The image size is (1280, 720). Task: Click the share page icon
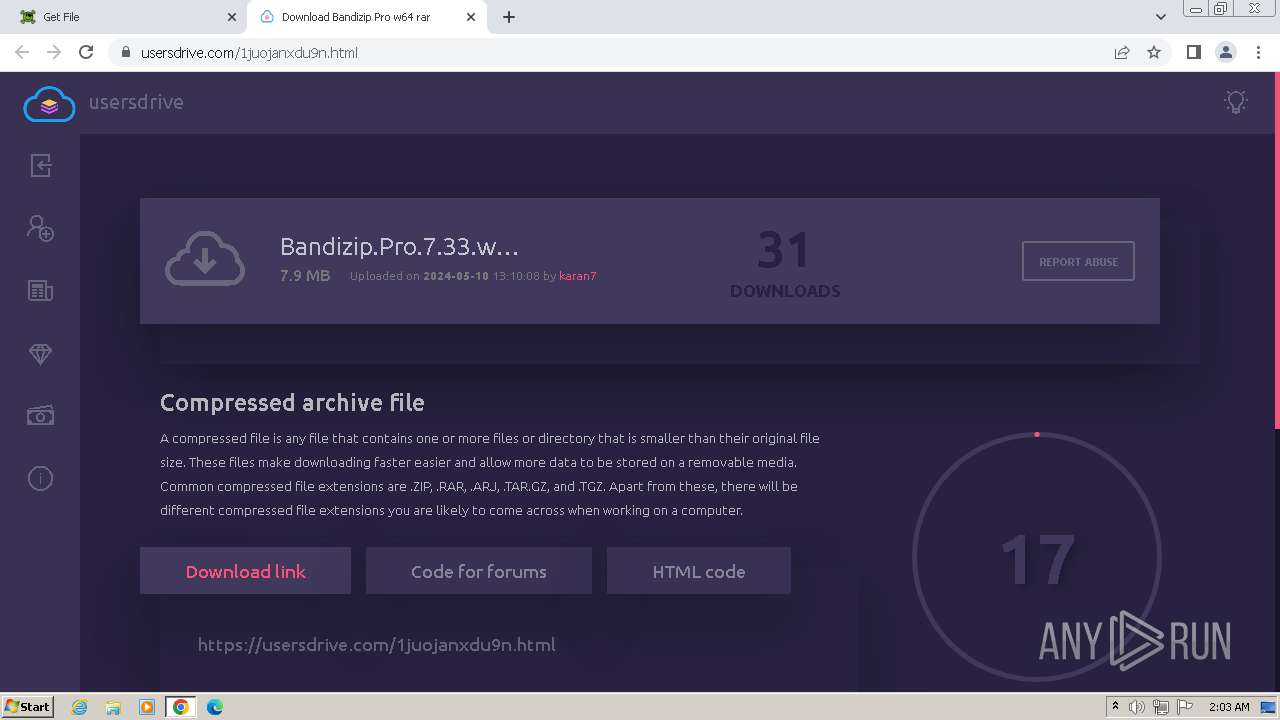point(1122,52)
